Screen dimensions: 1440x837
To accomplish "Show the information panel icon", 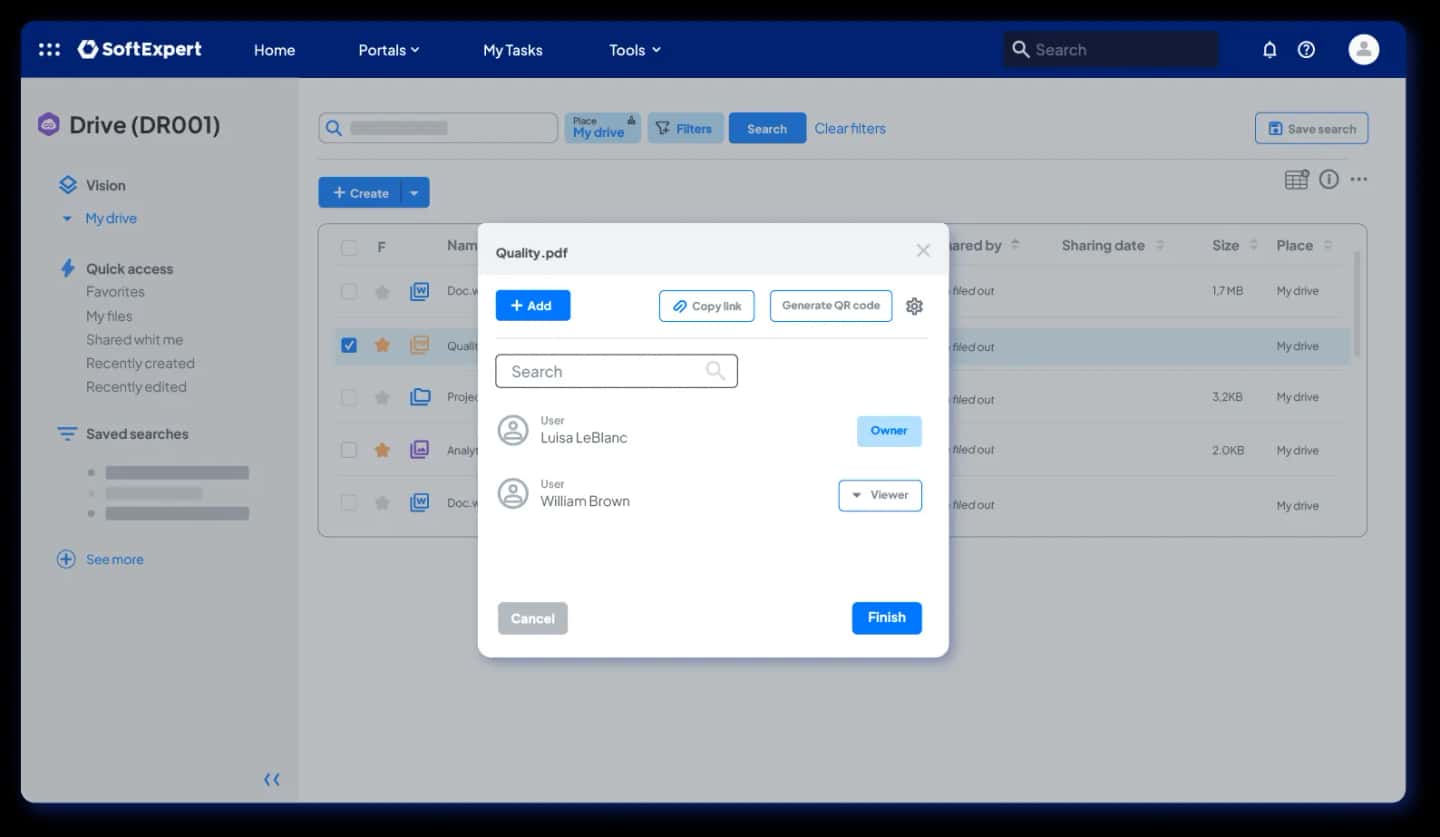I will tap(1329, 179).
